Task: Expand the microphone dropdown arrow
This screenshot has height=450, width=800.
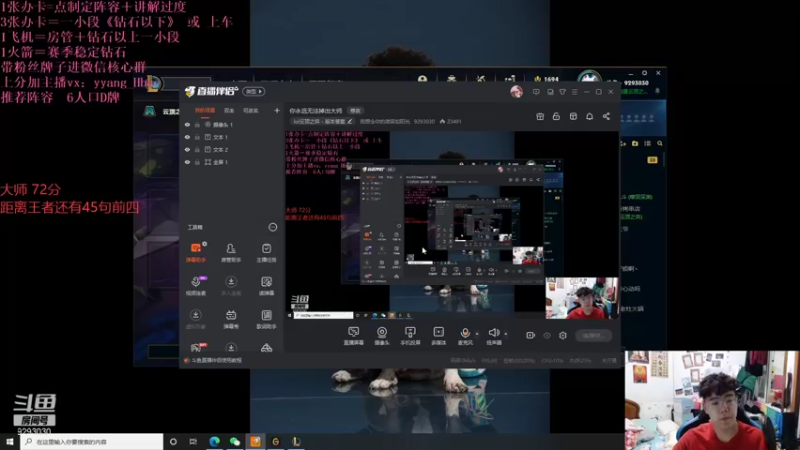Action: (x=477, y=334)
